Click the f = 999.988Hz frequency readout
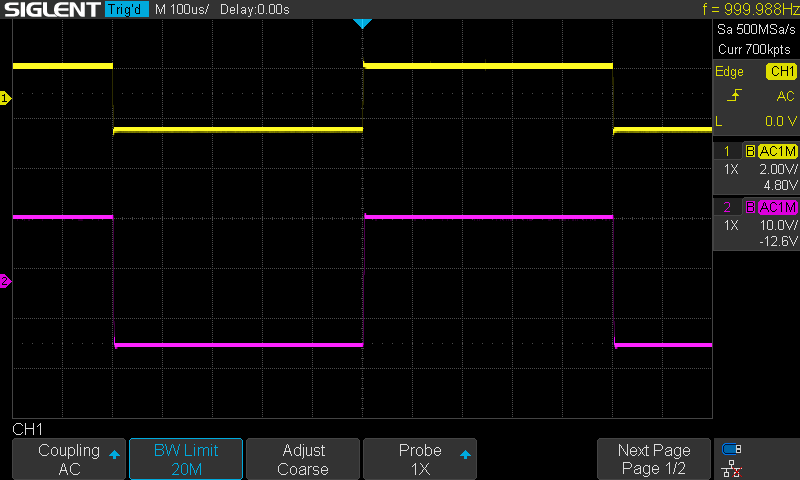Image resolution: width=800 pixels, height=480 pixels. (x=751, y=9)
